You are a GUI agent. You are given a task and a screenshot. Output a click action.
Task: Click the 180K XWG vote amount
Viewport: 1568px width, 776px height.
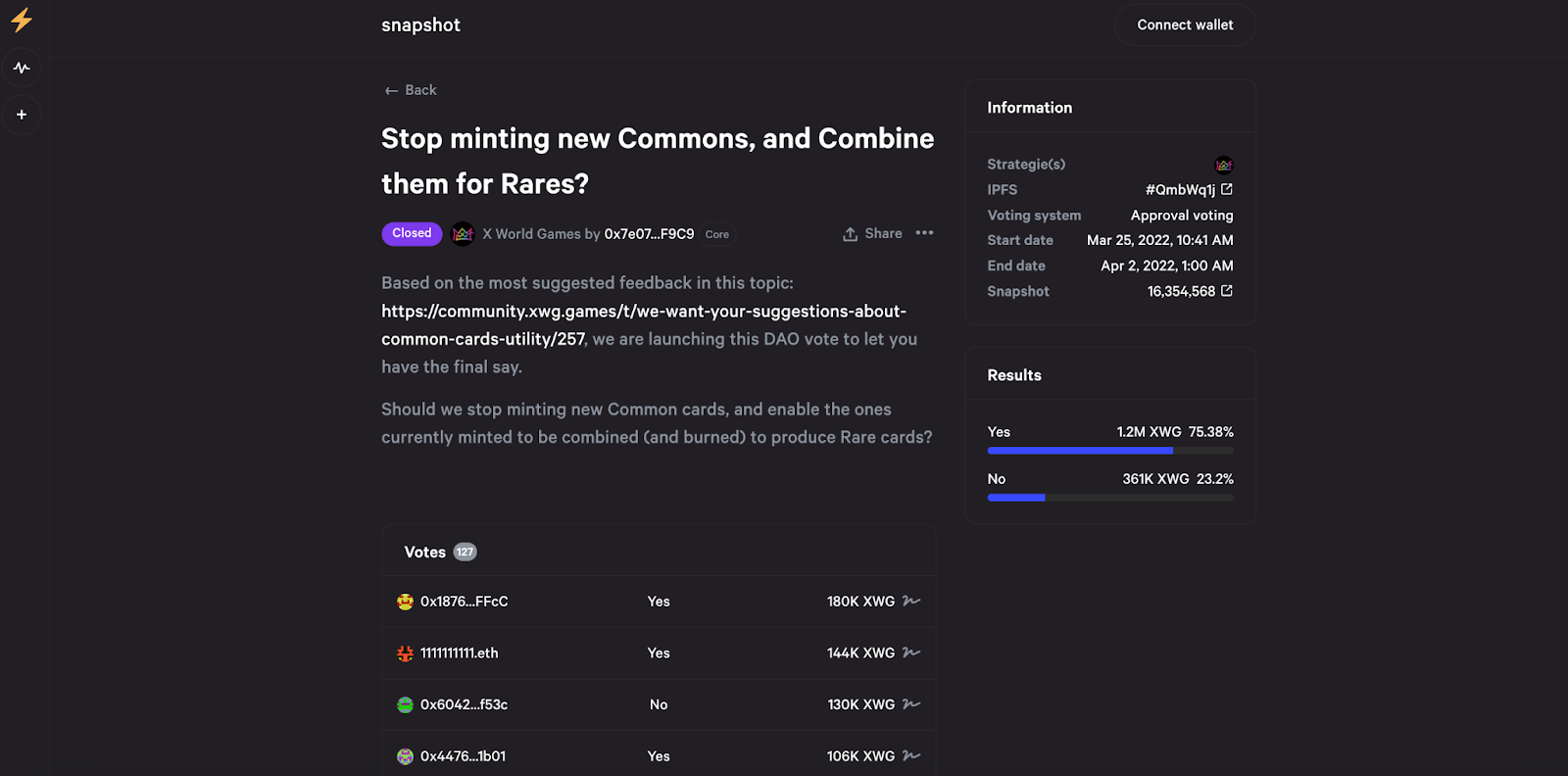[860, 602]
